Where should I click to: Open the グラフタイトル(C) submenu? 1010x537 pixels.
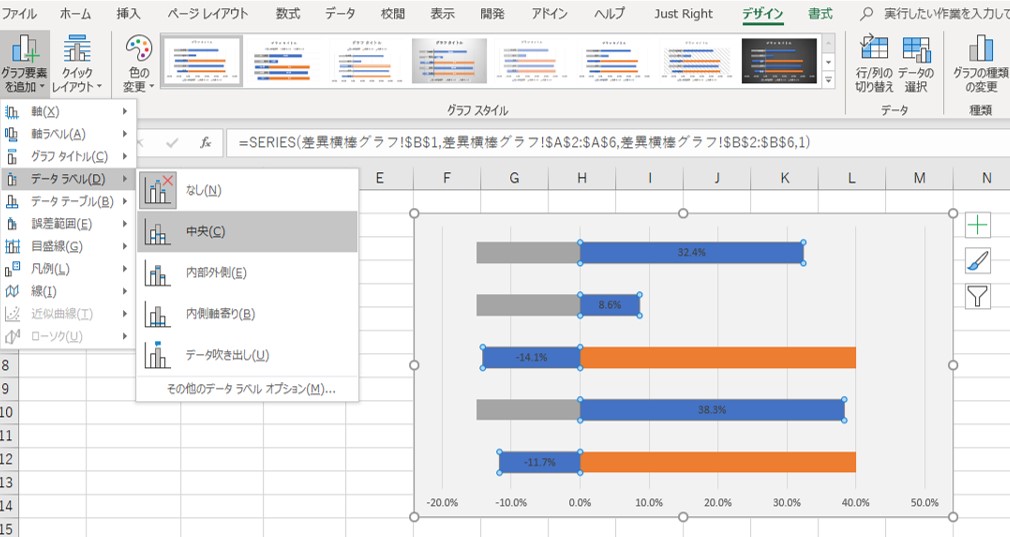67,156
